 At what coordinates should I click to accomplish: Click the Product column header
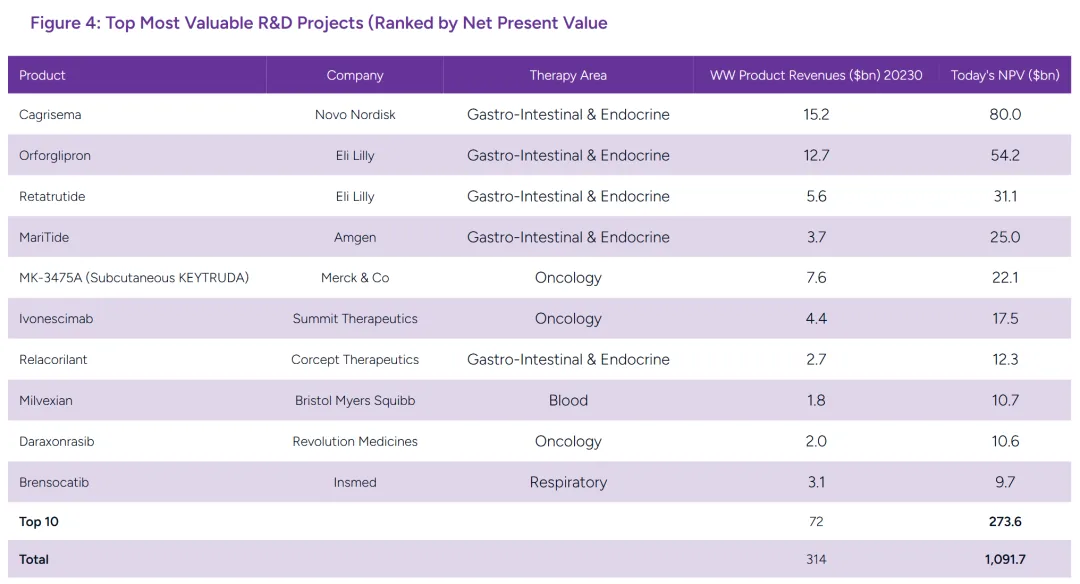[x=43, y=75]
